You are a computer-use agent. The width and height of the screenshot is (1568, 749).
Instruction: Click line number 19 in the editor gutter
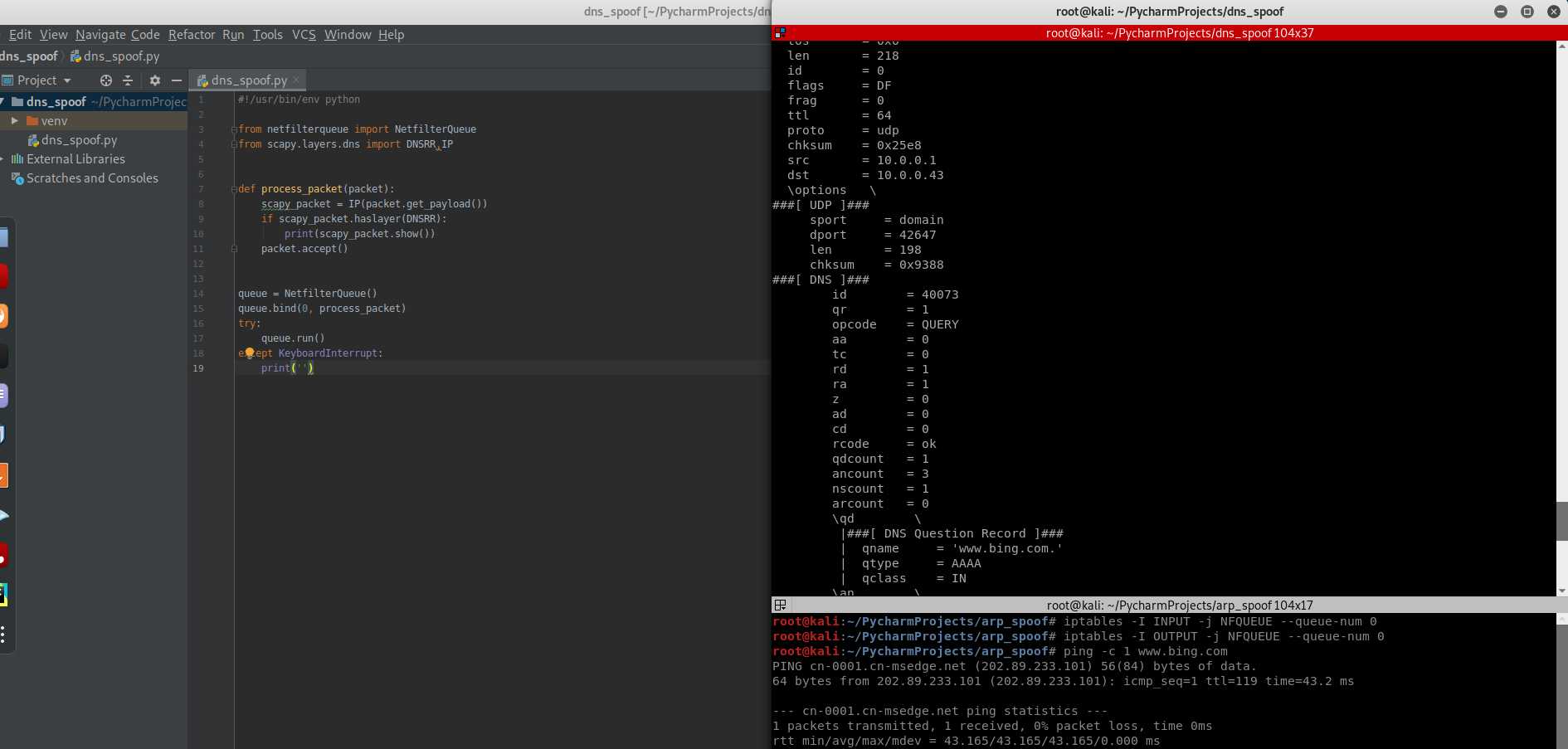pyautogui.click(x=198, y=368)
